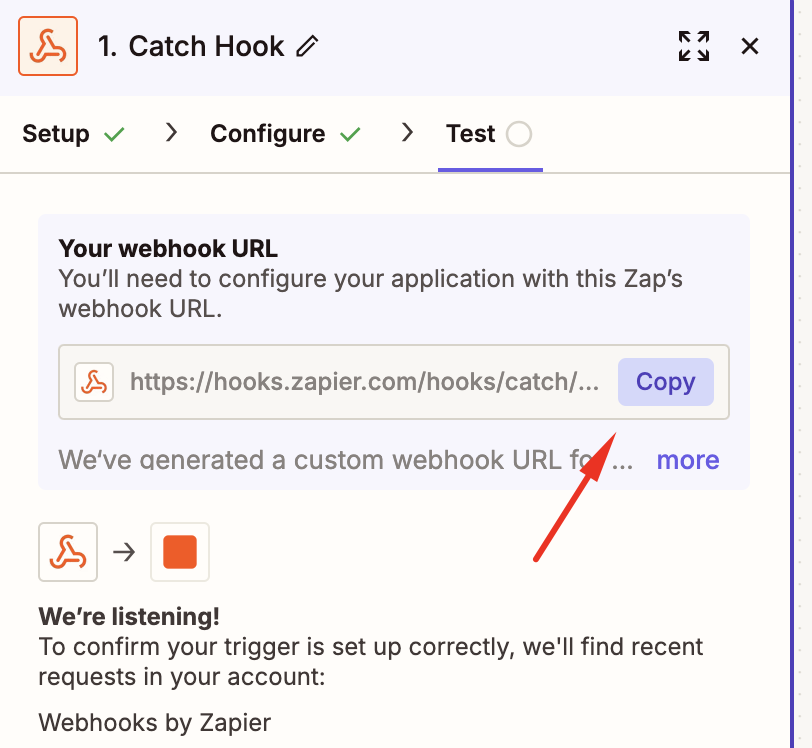This screenshot has height=748, width=812.
Task: Click the empty status circle beside Test
Action: pyautogui.click(x=519, y=134)
